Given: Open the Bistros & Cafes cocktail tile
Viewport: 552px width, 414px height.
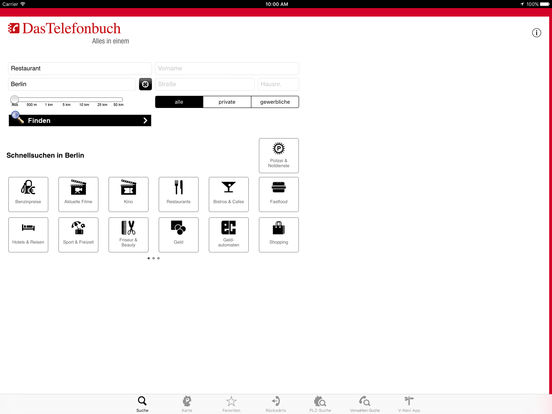Looking at the screenshot, I should point(228,194).
